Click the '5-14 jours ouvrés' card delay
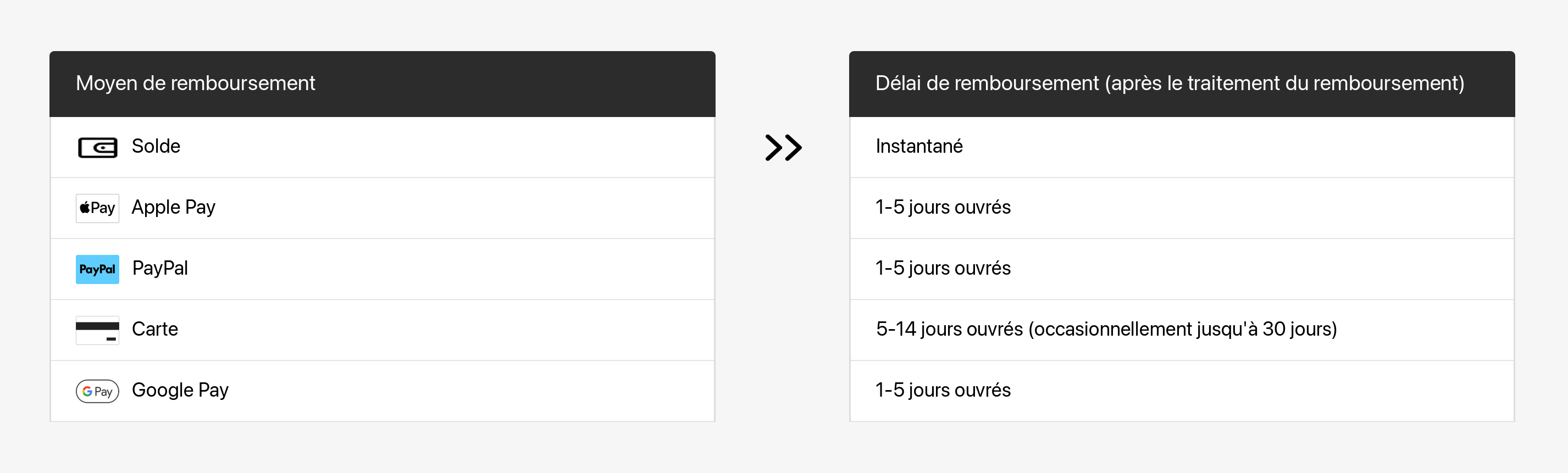 pos(1106,329)
